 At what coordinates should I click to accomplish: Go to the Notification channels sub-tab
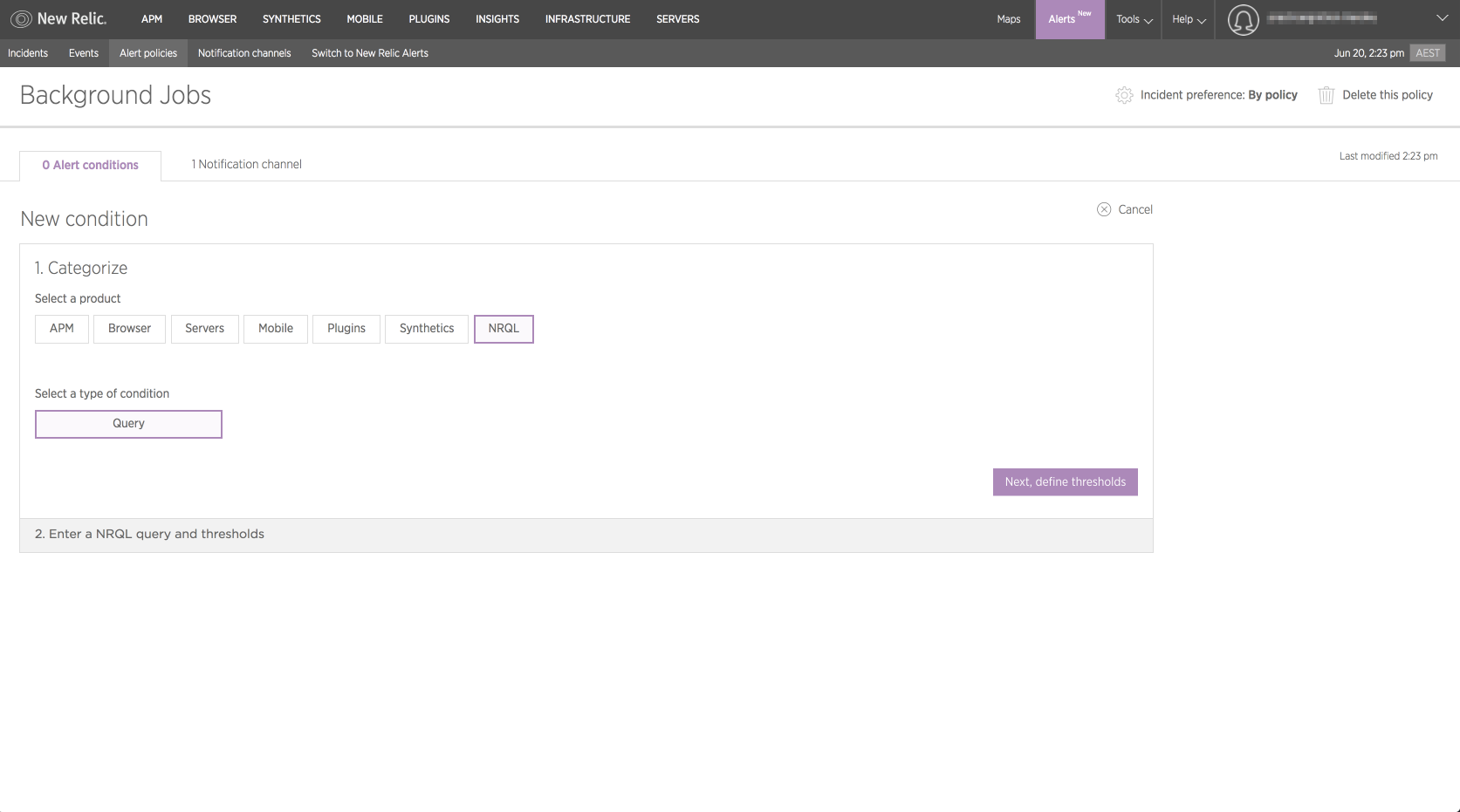pyautogui.click(x=244, y=53)
